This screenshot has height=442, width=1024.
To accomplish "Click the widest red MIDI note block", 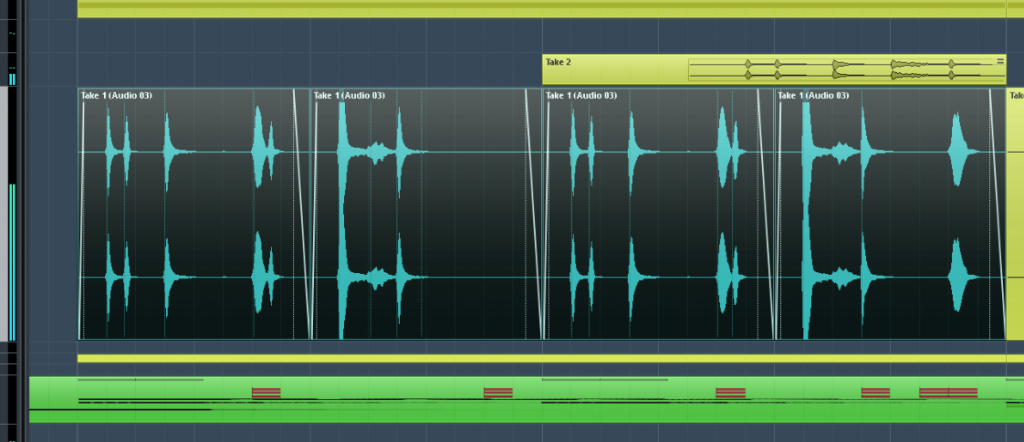I will (948, 393).
